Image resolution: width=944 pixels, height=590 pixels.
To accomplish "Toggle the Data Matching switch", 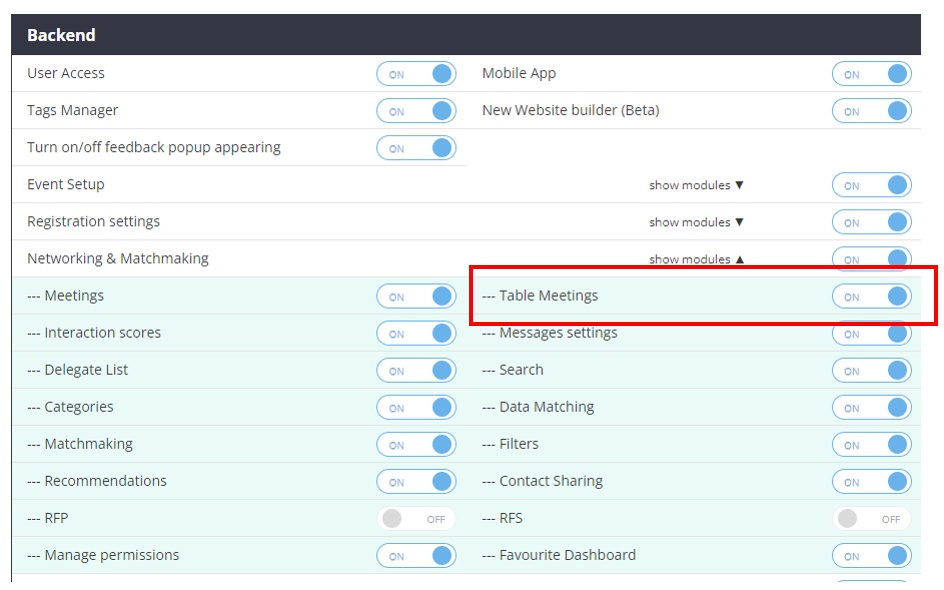I will 871,407.
